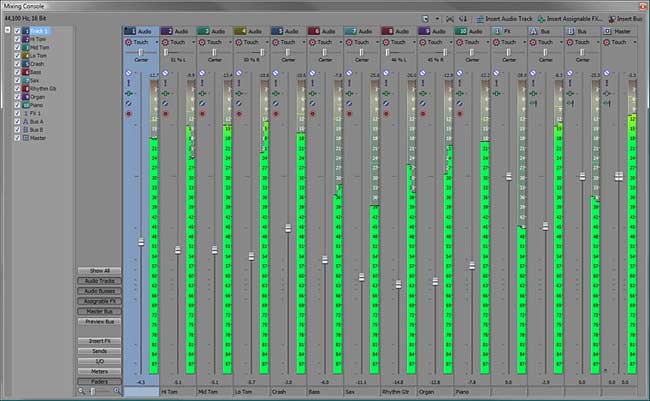
Task: Invert phase on the Organ channel strip
Action: pyautogui.click(x=423, y=103)
